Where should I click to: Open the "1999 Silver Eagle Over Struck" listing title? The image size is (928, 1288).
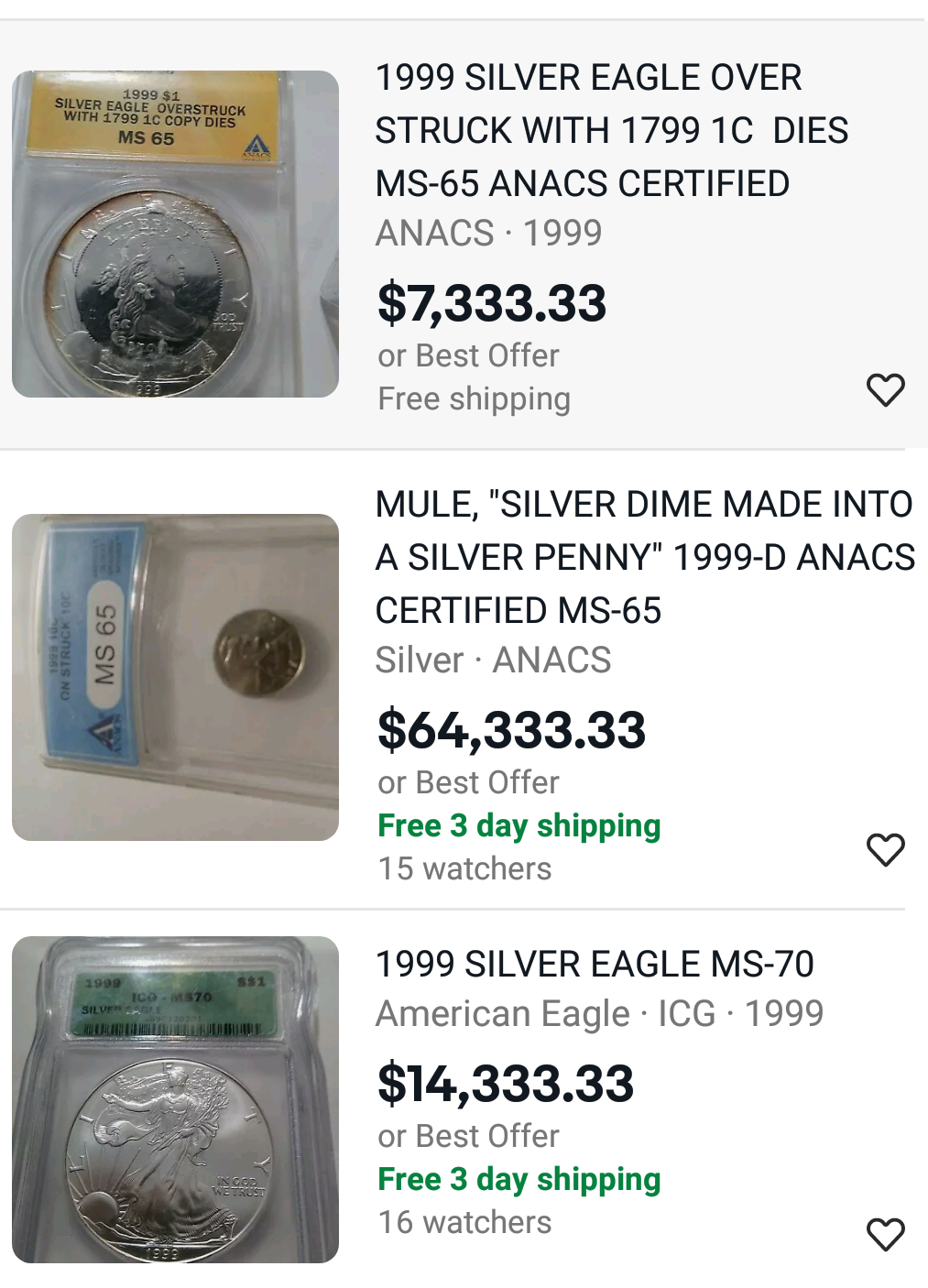click(x=611, y=130)
